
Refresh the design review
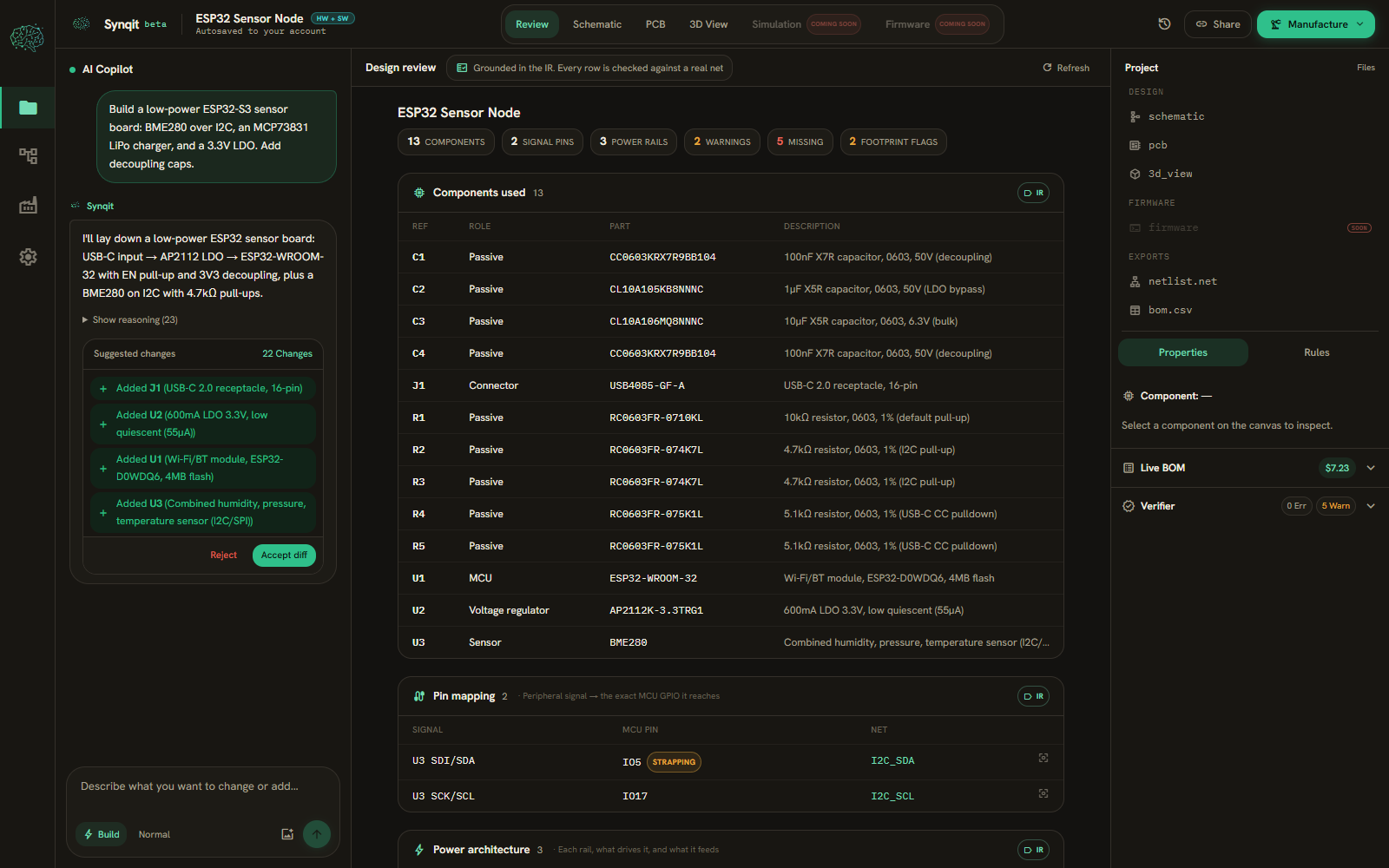[x=1066, y=68]
